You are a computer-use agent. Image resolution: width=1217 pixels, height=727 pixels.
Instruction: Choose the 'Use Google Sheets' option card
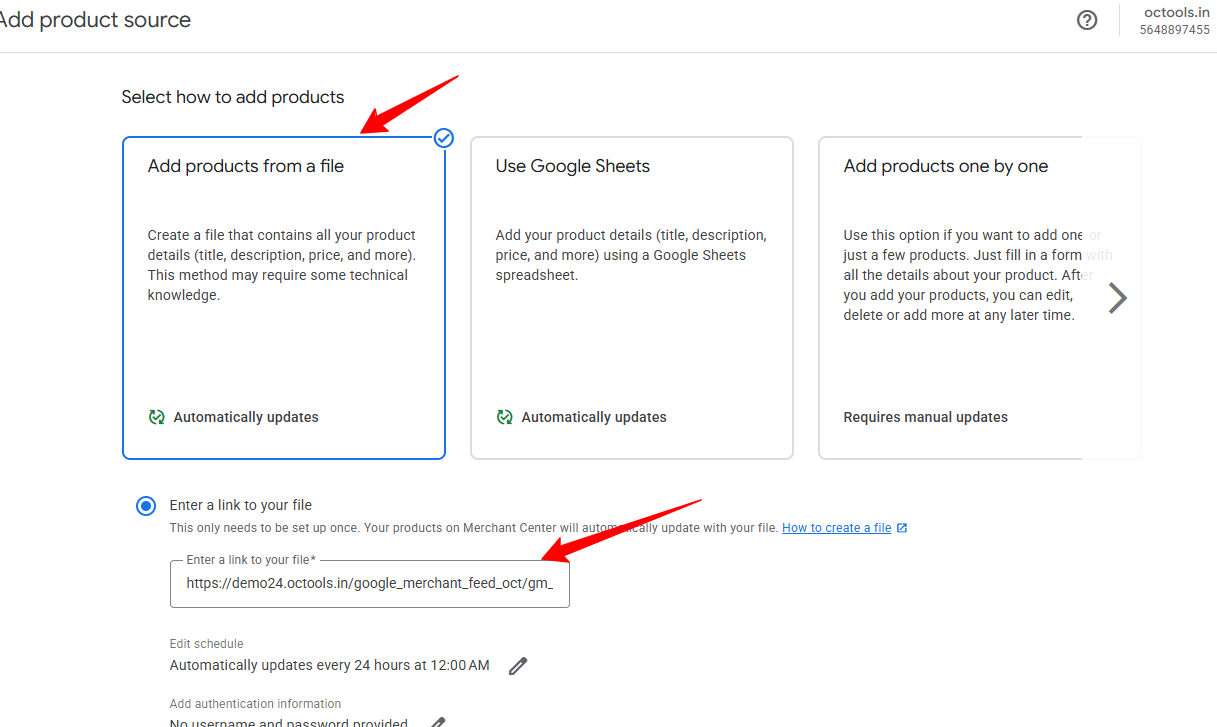pos(631,298)
